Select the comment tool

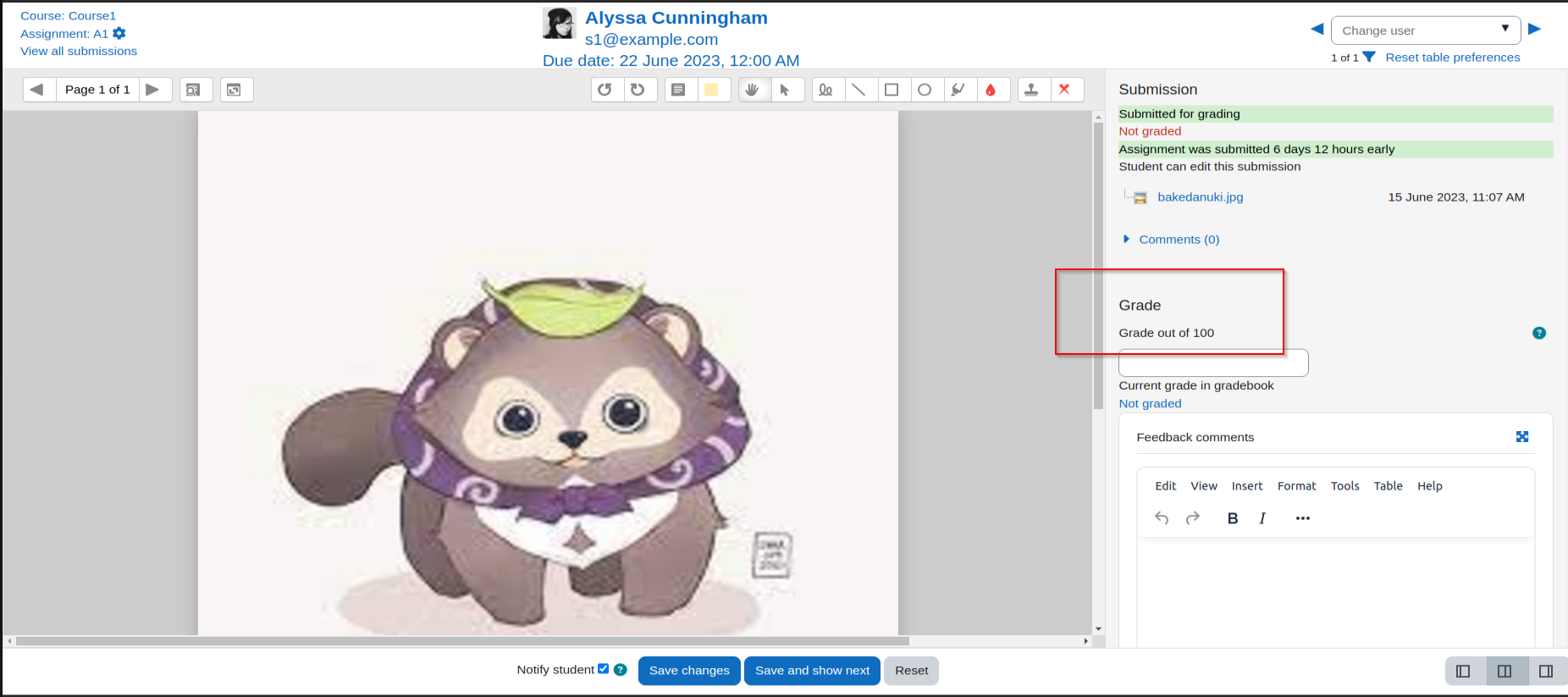coord(679,90)
